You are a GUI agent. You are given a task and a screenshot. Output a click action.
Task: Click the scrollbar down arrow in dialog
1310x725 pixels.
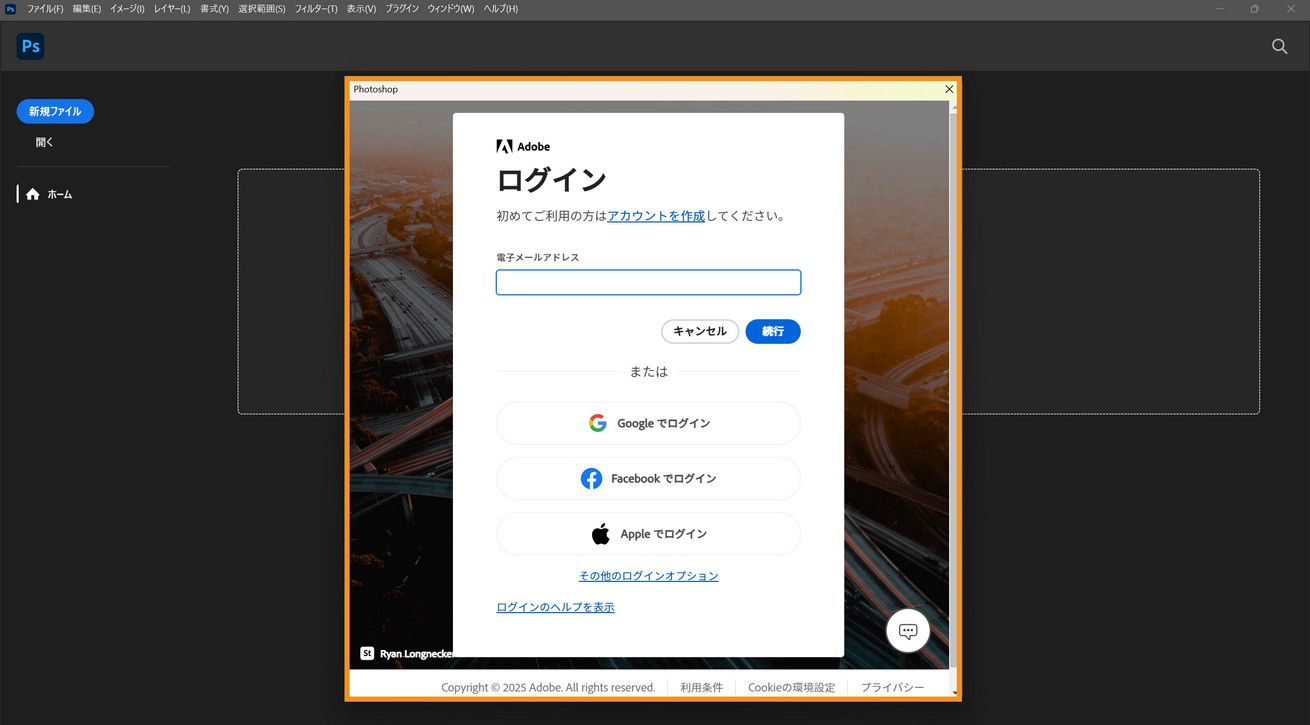pyautogui.click(x=954, y=692)
